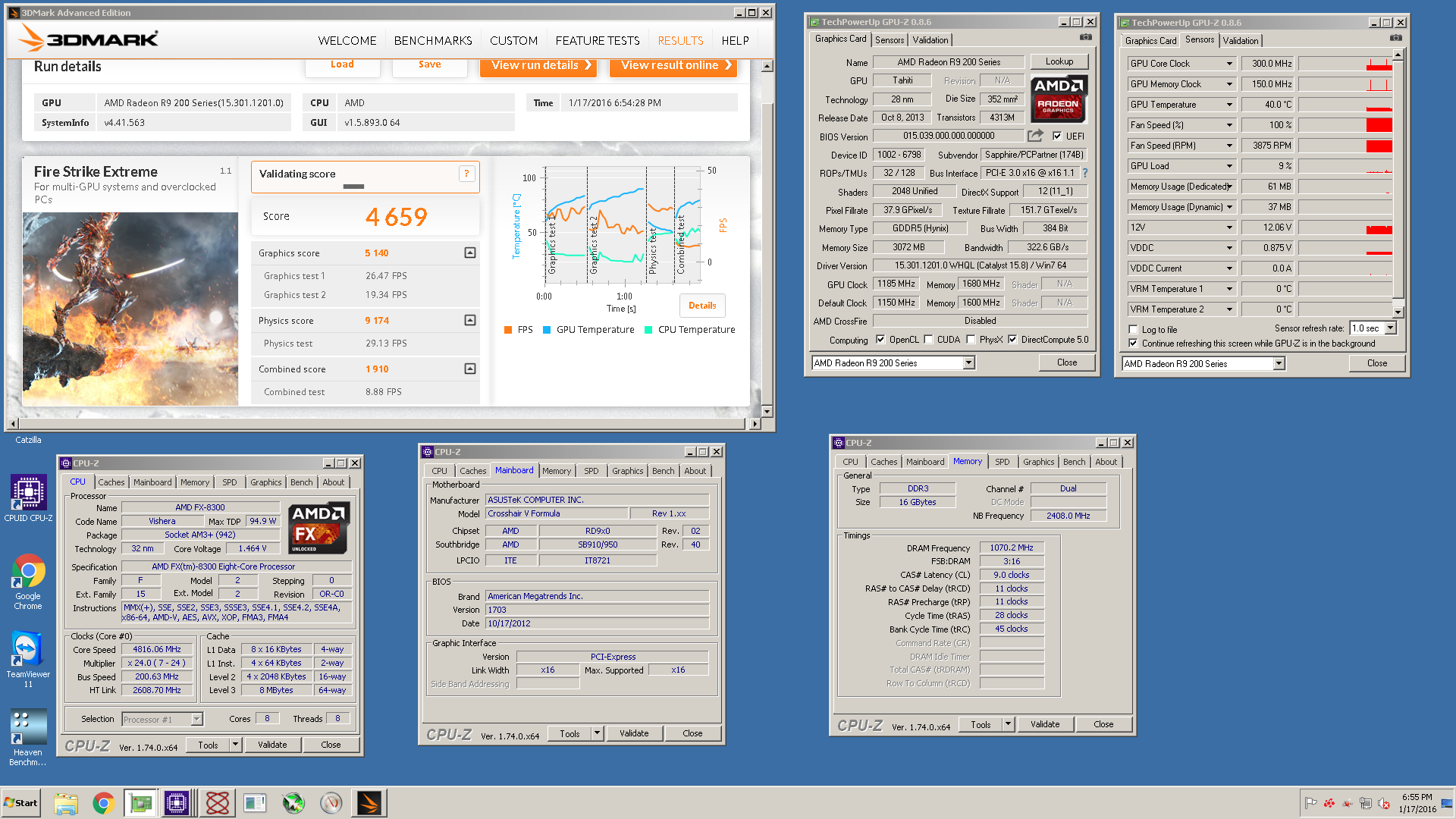This screenshot has height=819, width=1456.
Task: Click the Start button
Action: tap(20, 803)
